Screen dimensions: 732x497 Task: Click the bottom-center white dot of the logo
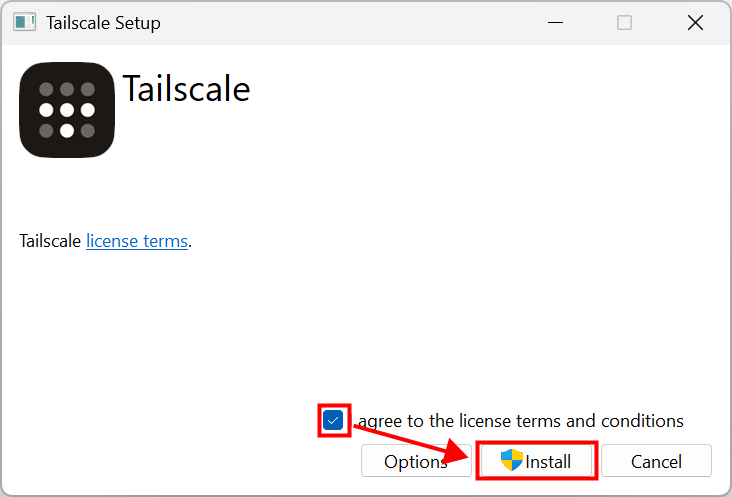click(x=67, y=130)
